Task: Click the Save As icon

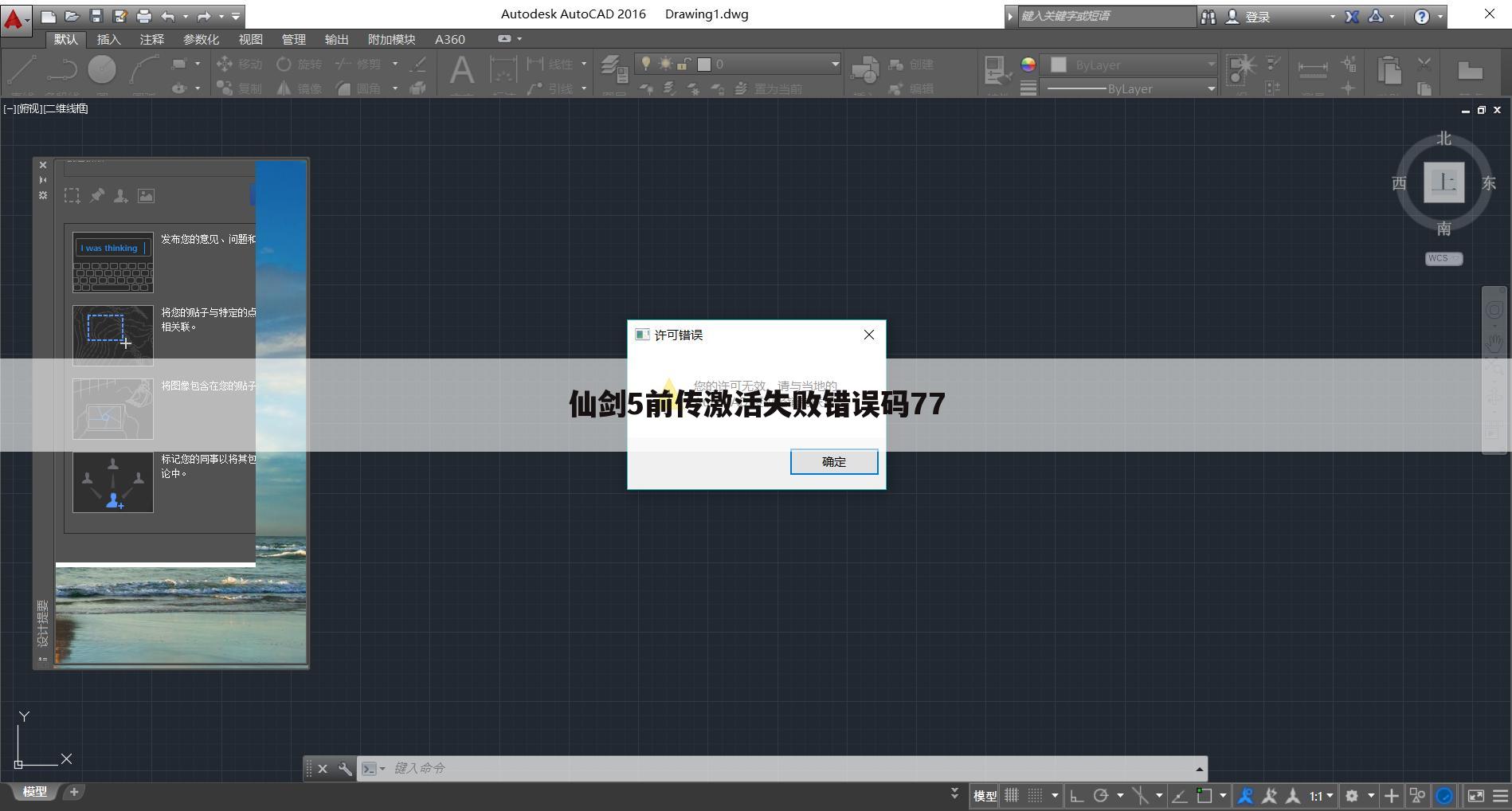Action: tap(120, 16)
